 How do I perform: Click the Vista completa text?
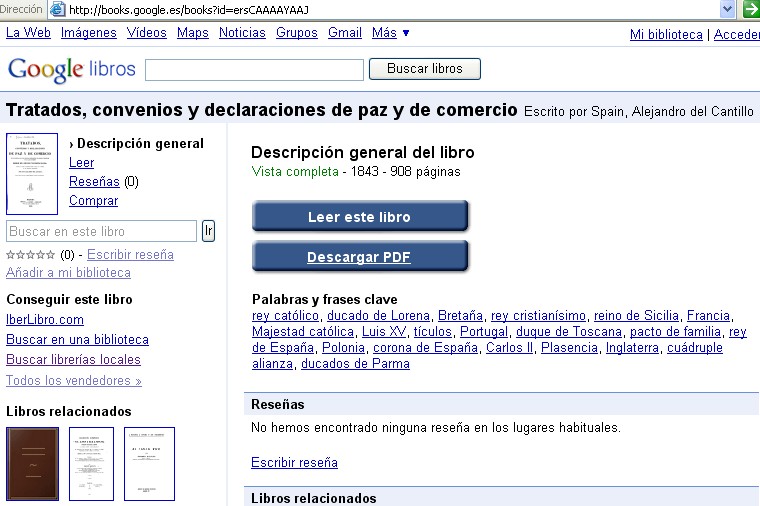tap(295, 172)
